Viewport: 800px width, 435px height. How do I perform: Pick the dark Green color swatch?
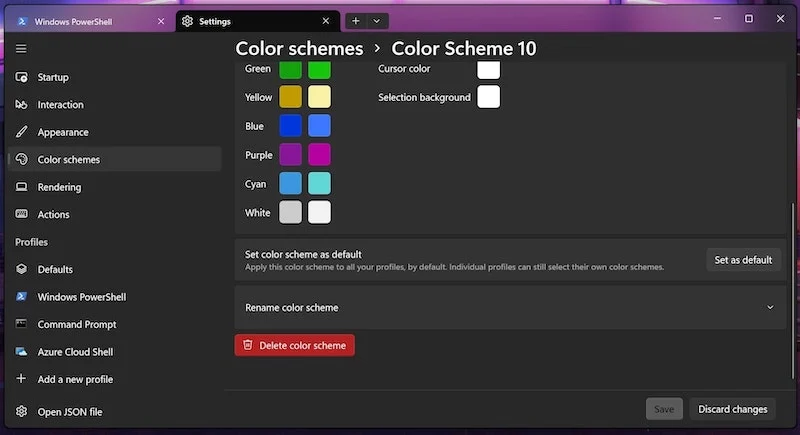[290, 69]
